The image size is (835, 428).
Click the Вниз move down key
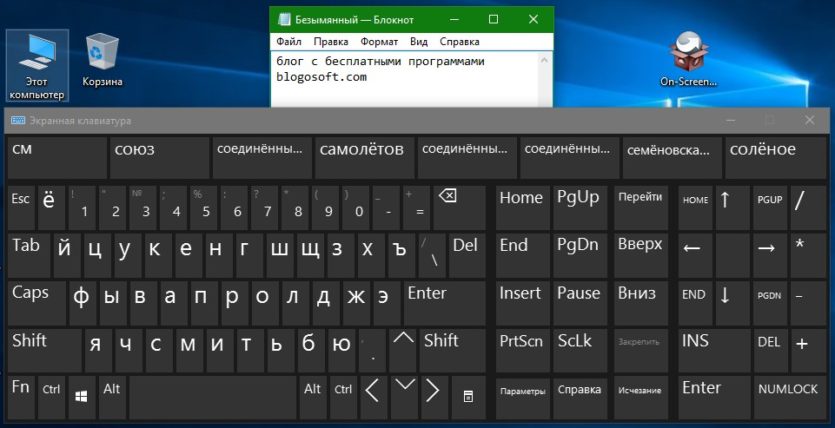pyautogui.click(x=641, y=302)
